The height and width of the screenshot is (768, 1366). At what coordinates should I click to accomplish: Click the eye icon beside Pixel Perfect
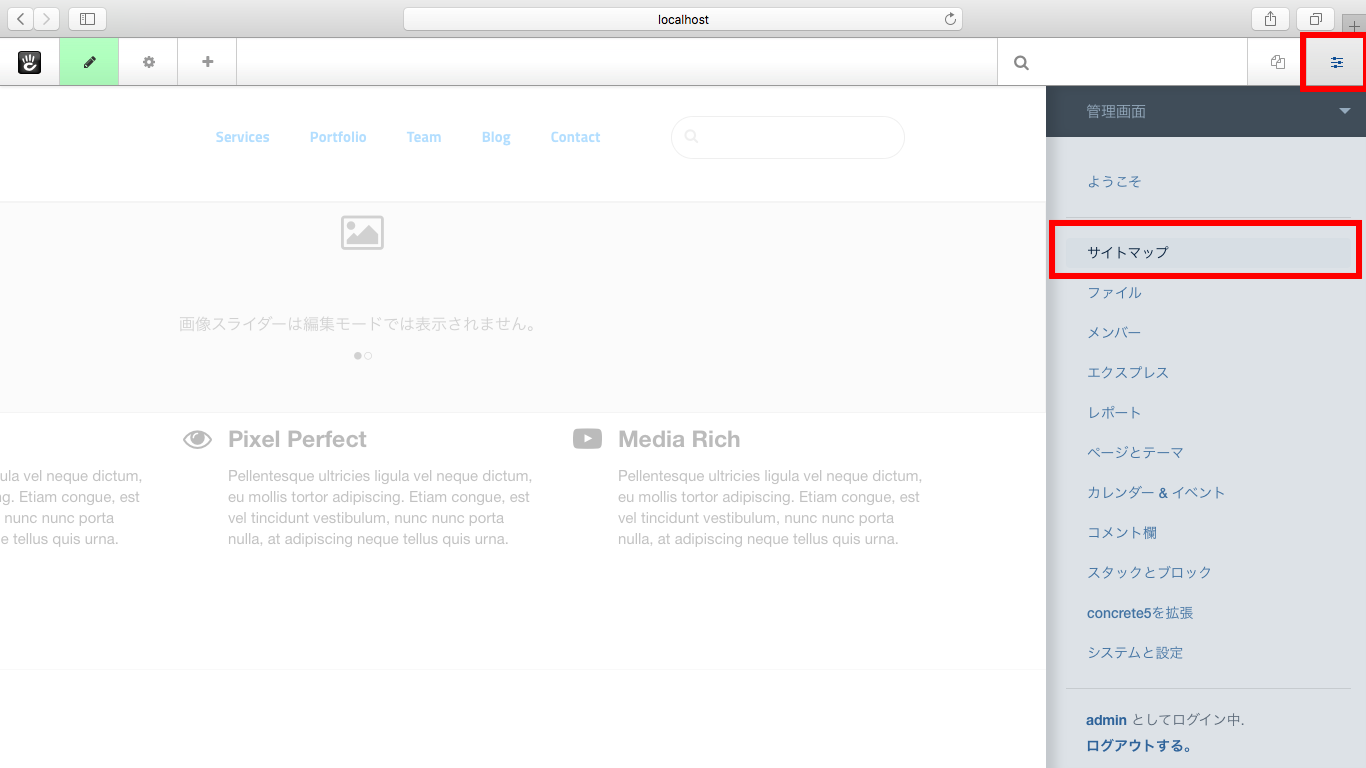pyautogui.click(x=198, y=439)
